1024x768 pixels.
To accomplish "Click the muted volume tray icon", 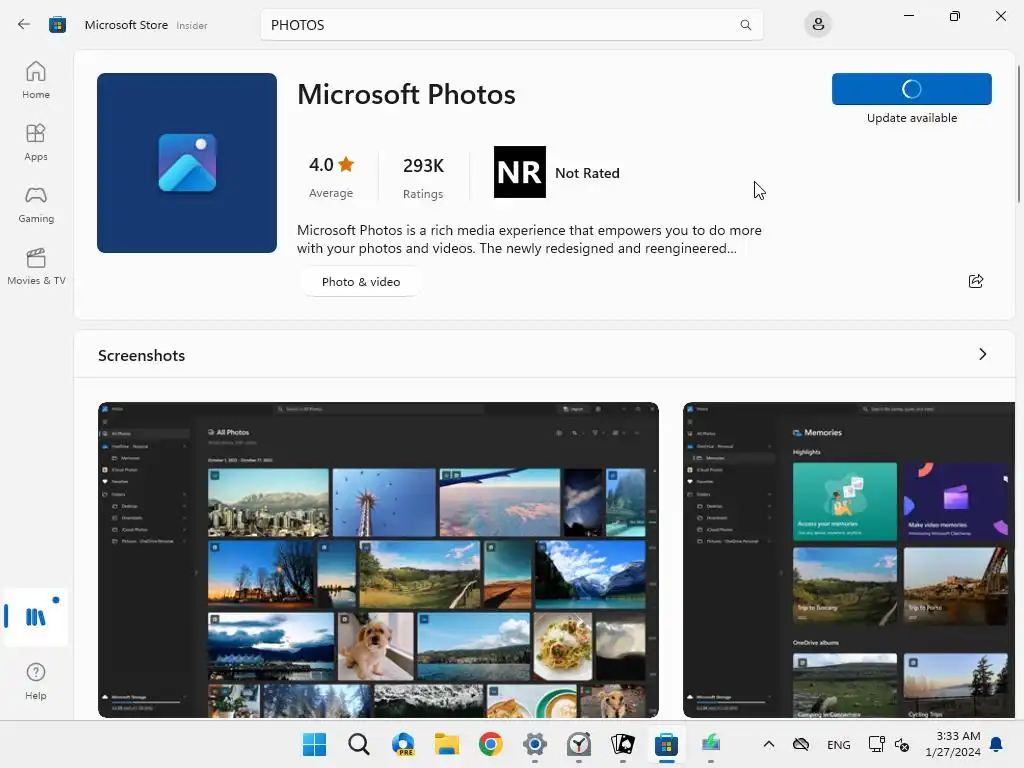I will [x=902, y=744].
